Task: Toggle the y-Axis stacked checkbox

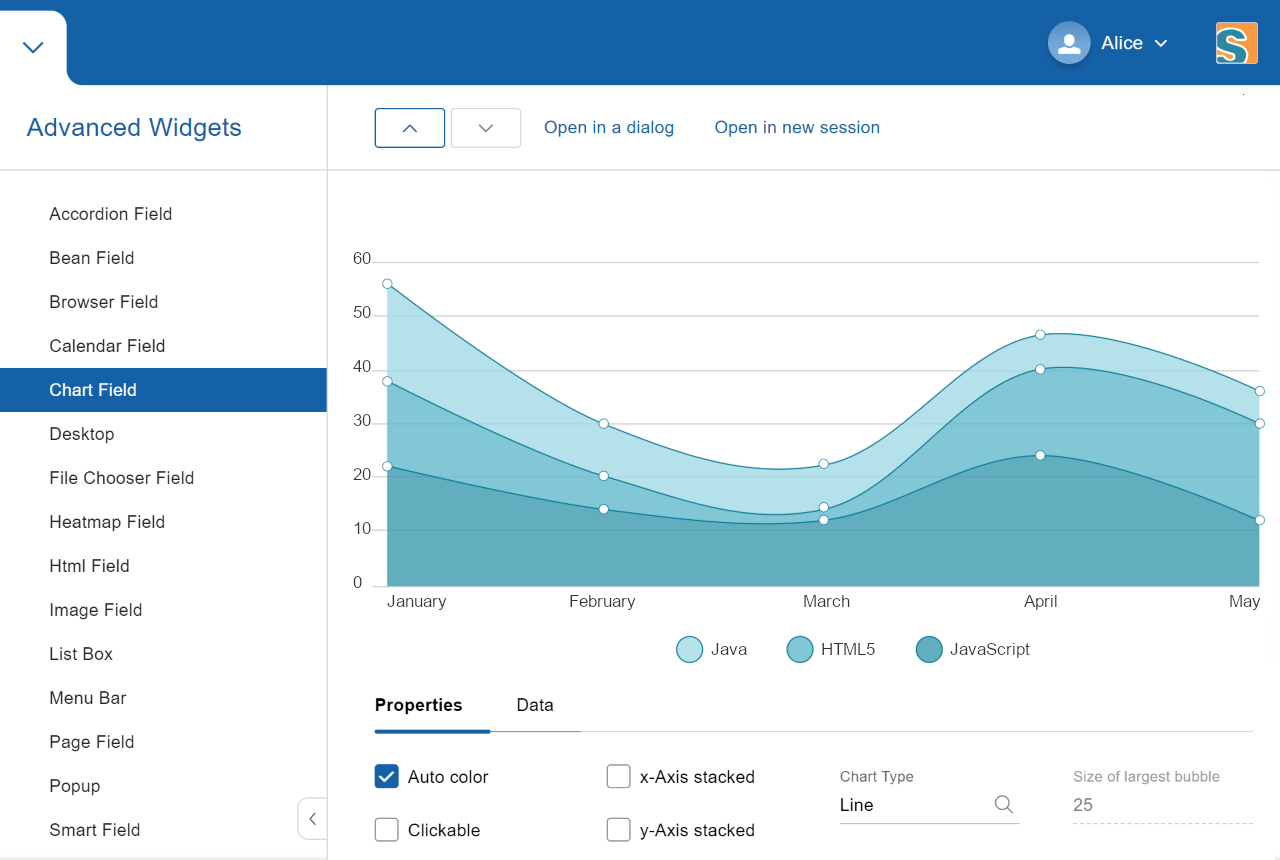Action: 618,830
